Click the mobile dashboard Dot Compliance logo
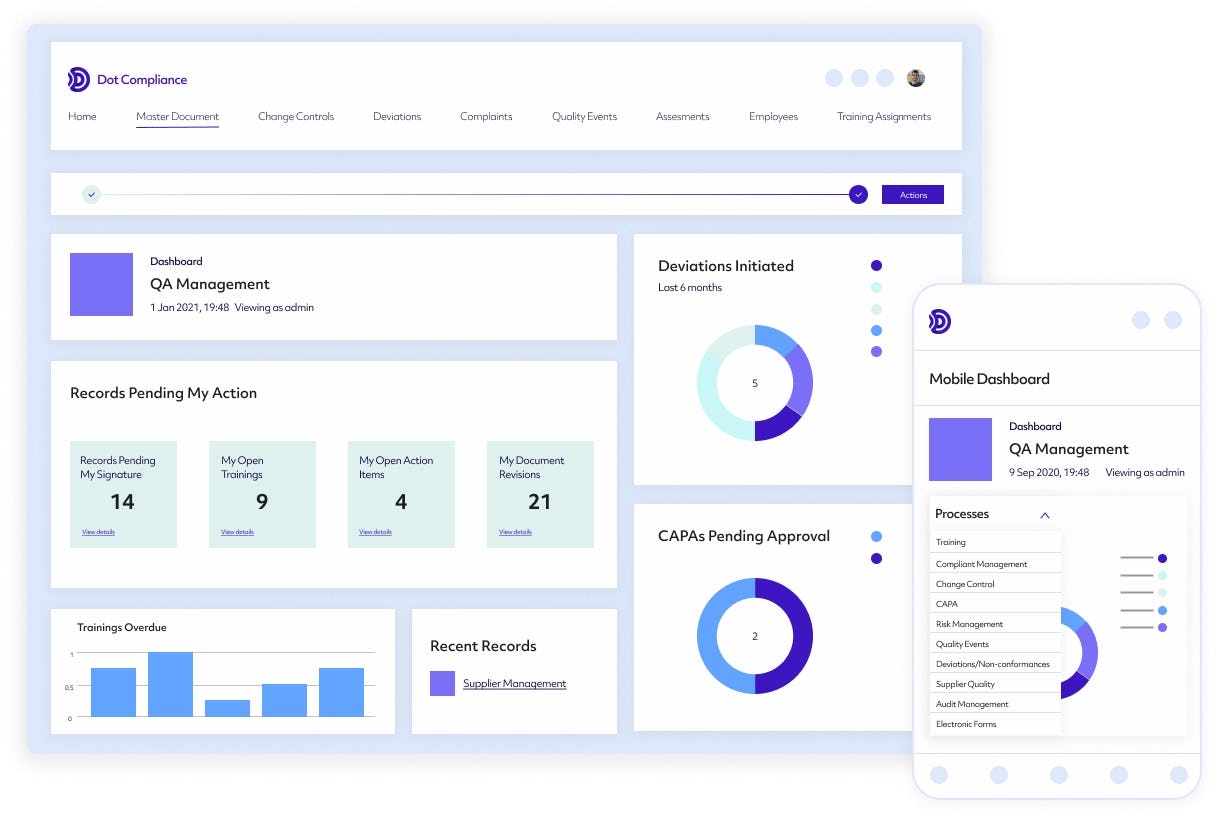The height and width of the screenshot is (820, 1220). coord(937,321)
